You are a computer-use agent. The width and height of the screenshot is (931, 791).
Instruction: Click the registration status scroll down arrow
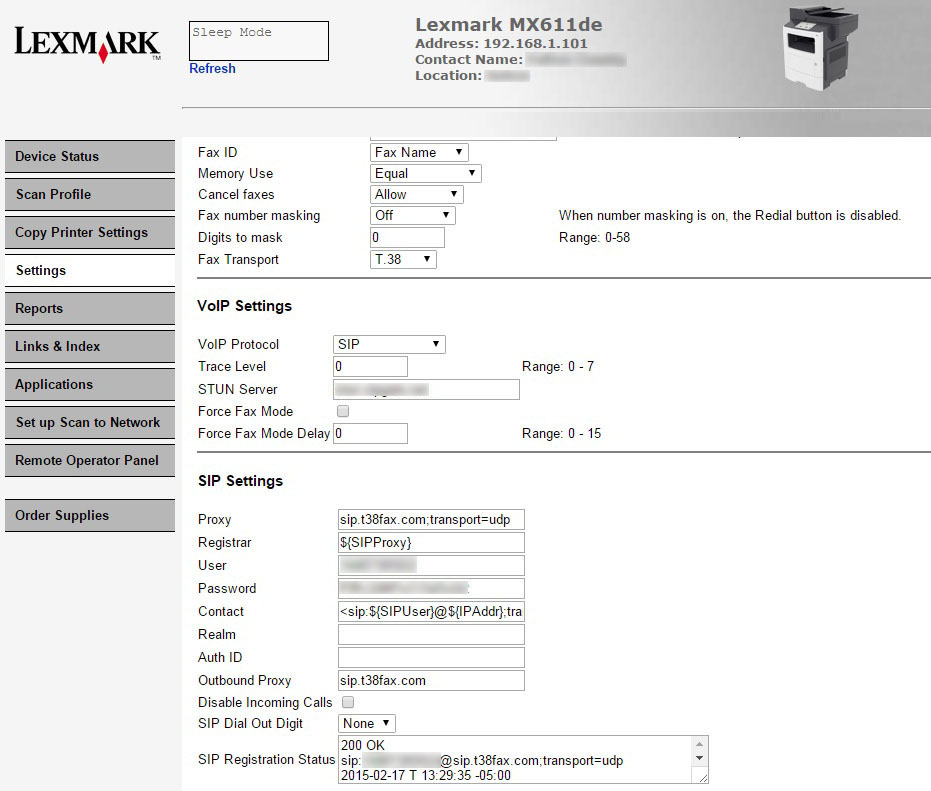tap(699, 758)
